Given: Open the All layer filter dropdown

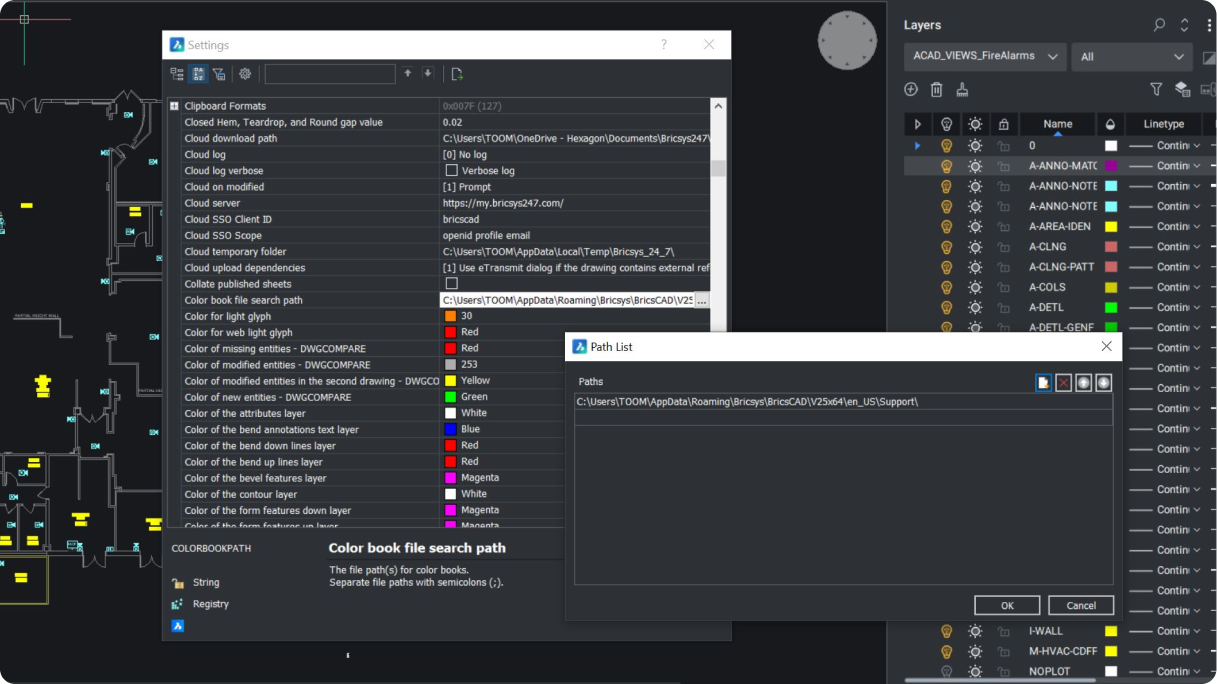Looking at the screenshot, I should [1132, 57].
